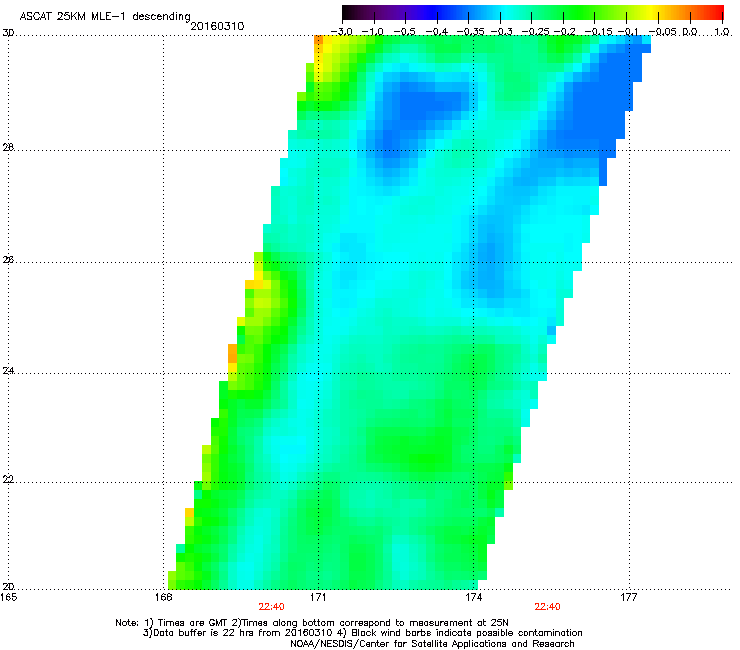
Task: Click the red 22:40 time between 168 and 171
Action: click(271, 607)
